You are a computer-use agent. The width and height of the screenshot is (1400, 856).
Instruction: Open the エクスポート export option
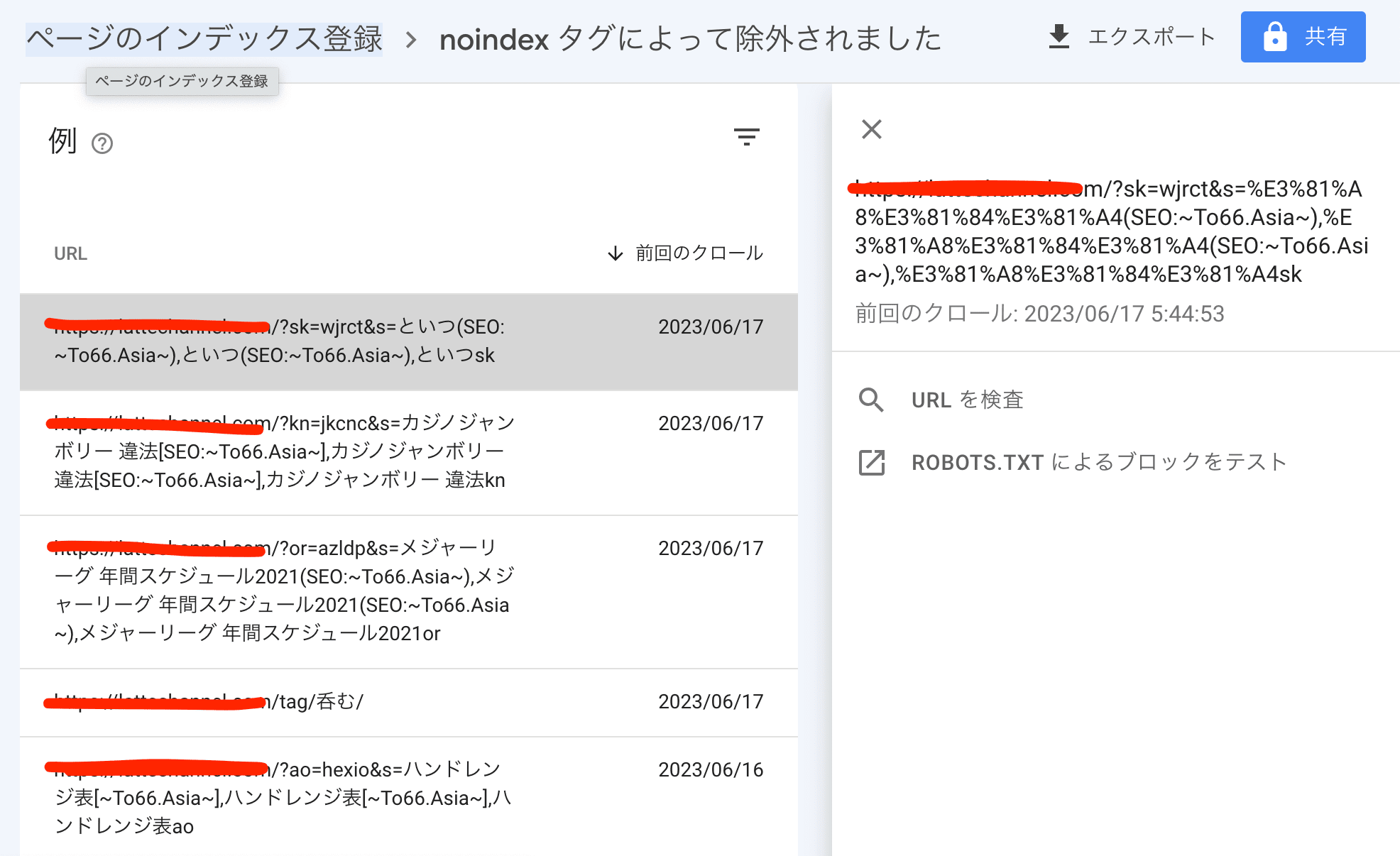tap(1132, 37)
